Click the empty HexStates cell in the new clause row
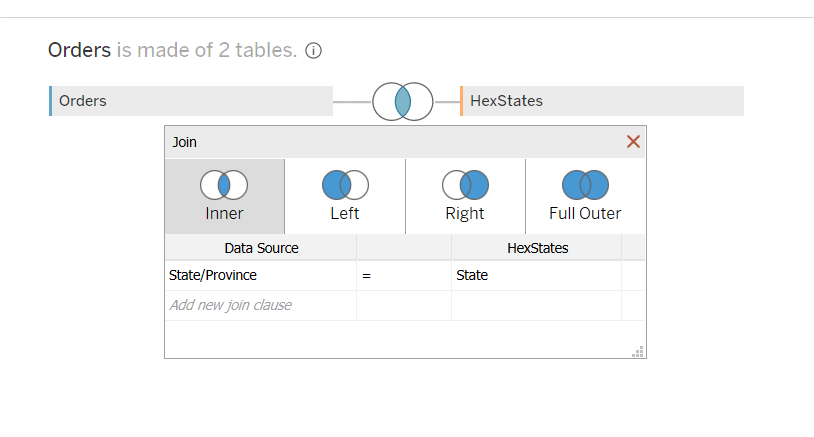The height and width of the screenshot is (437, 814). (x=535, y=305)
